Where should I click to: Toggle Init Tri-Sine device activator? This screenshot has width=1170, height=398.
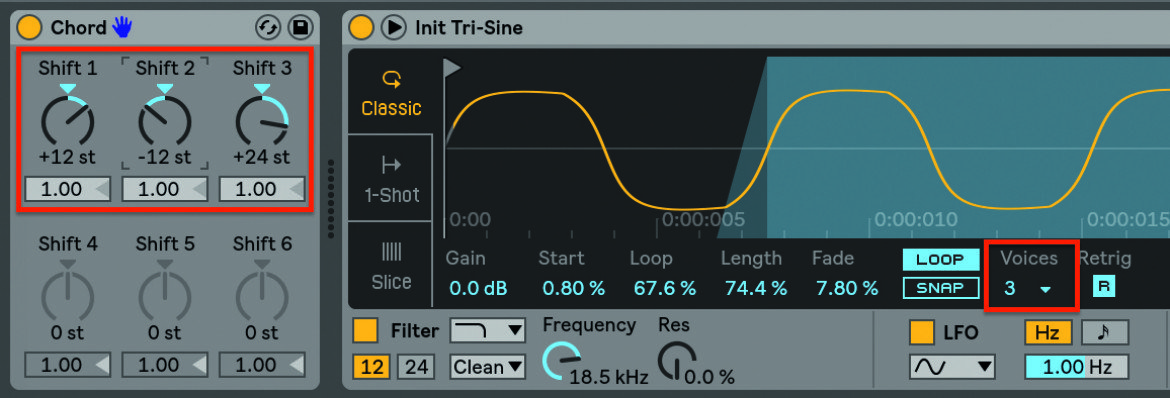[361, 28]
